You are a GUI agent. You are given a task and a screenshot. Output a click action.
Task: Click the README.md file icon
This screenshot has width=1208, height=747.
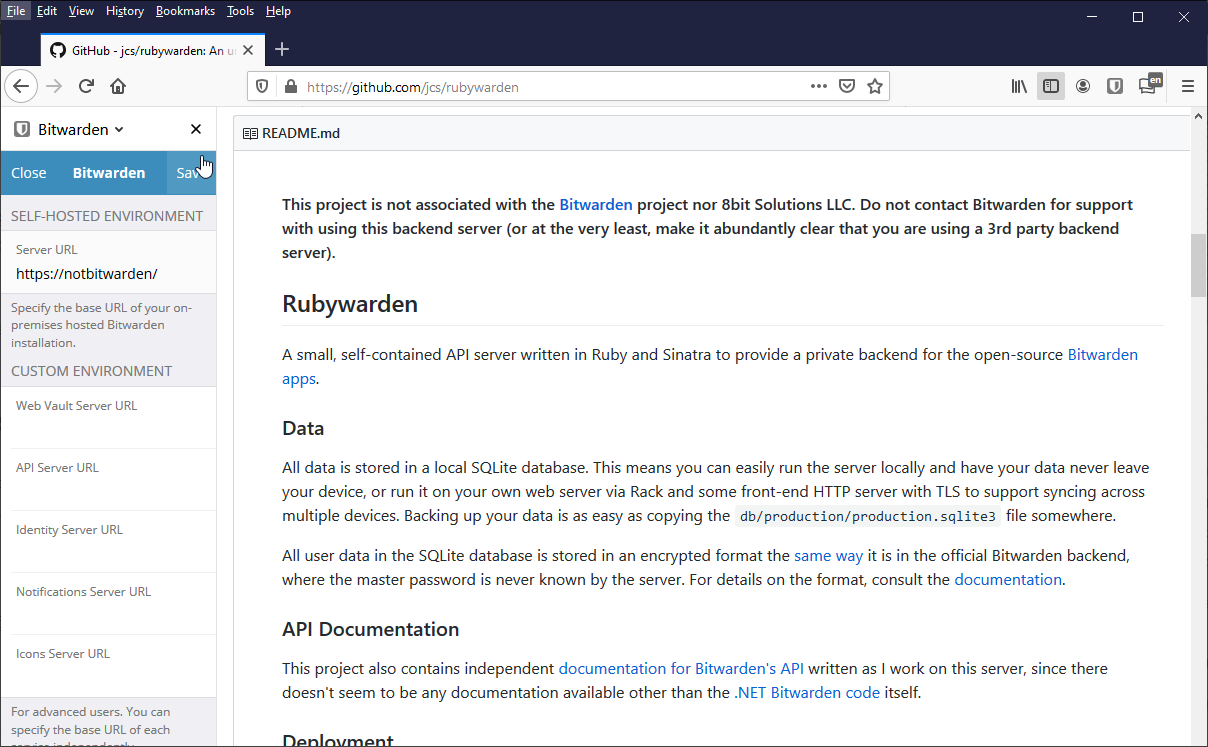pos(250,133)
